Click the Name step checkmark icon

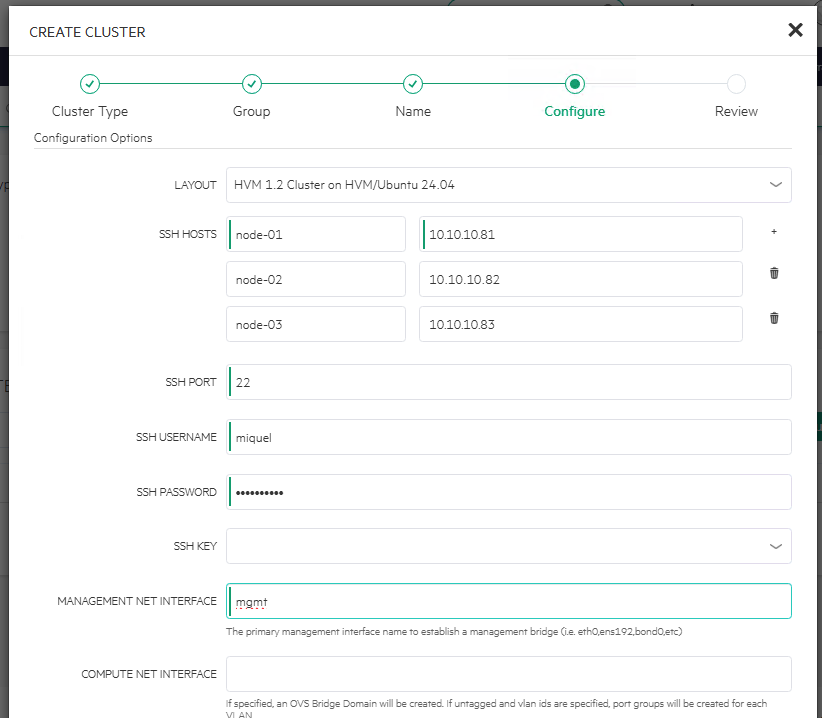point(413,84)
